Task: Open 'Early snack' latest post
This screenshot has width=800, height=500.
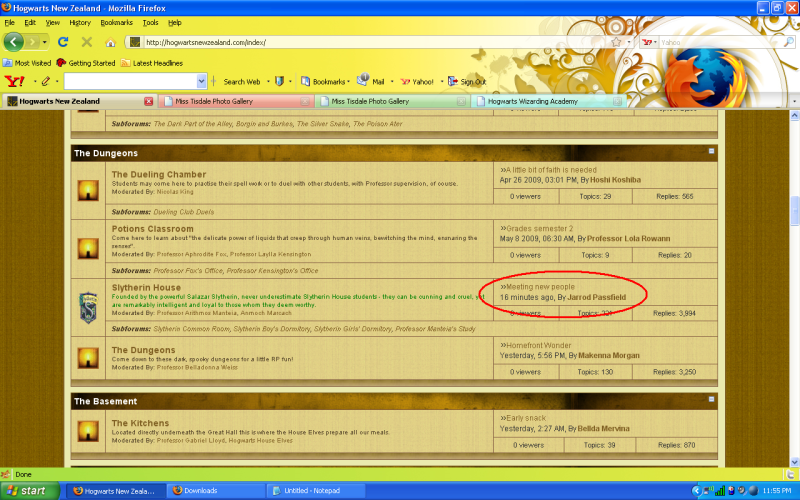Action: click(526, 418)
